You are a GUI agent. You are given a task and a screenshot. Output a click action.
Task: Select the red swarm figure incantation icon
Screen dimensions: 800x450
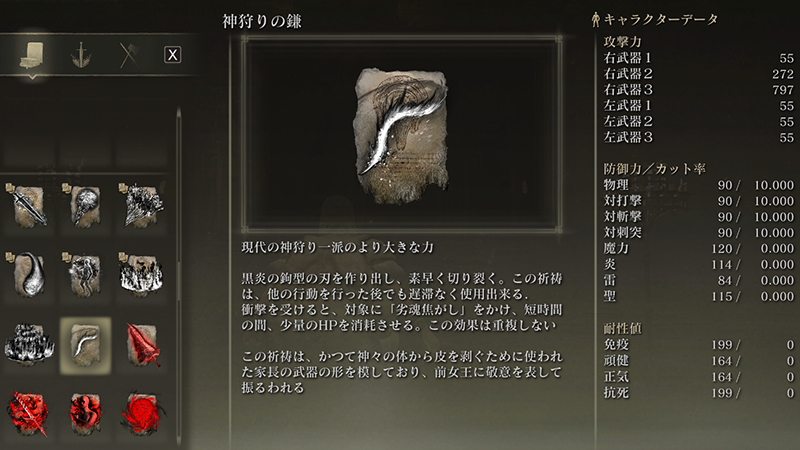tap(85, 413)
